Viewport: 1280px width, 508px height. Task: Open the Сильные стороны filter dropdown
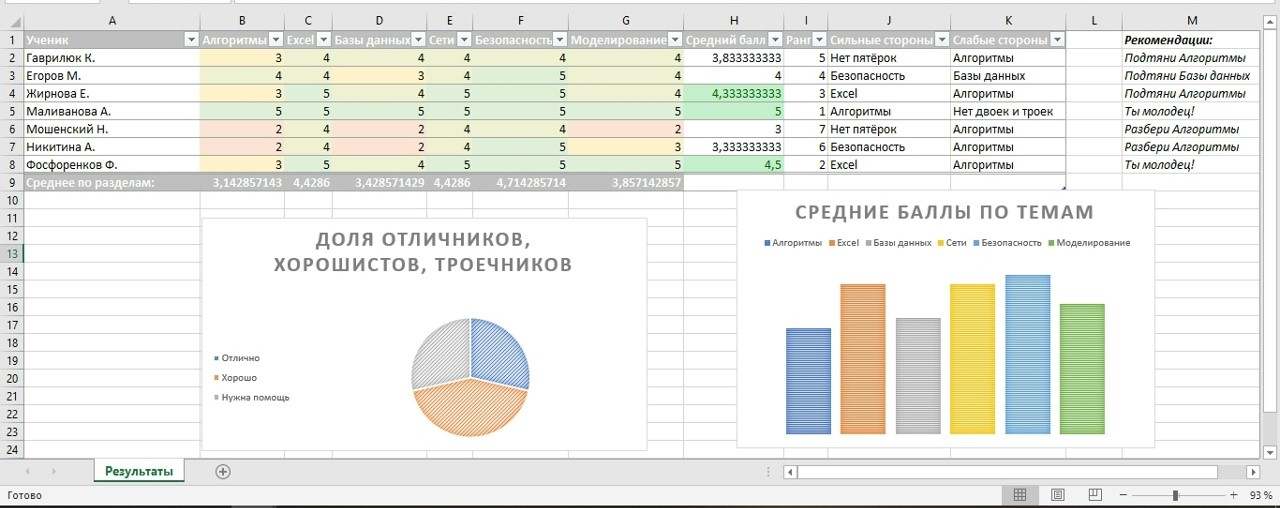[941, 40]
